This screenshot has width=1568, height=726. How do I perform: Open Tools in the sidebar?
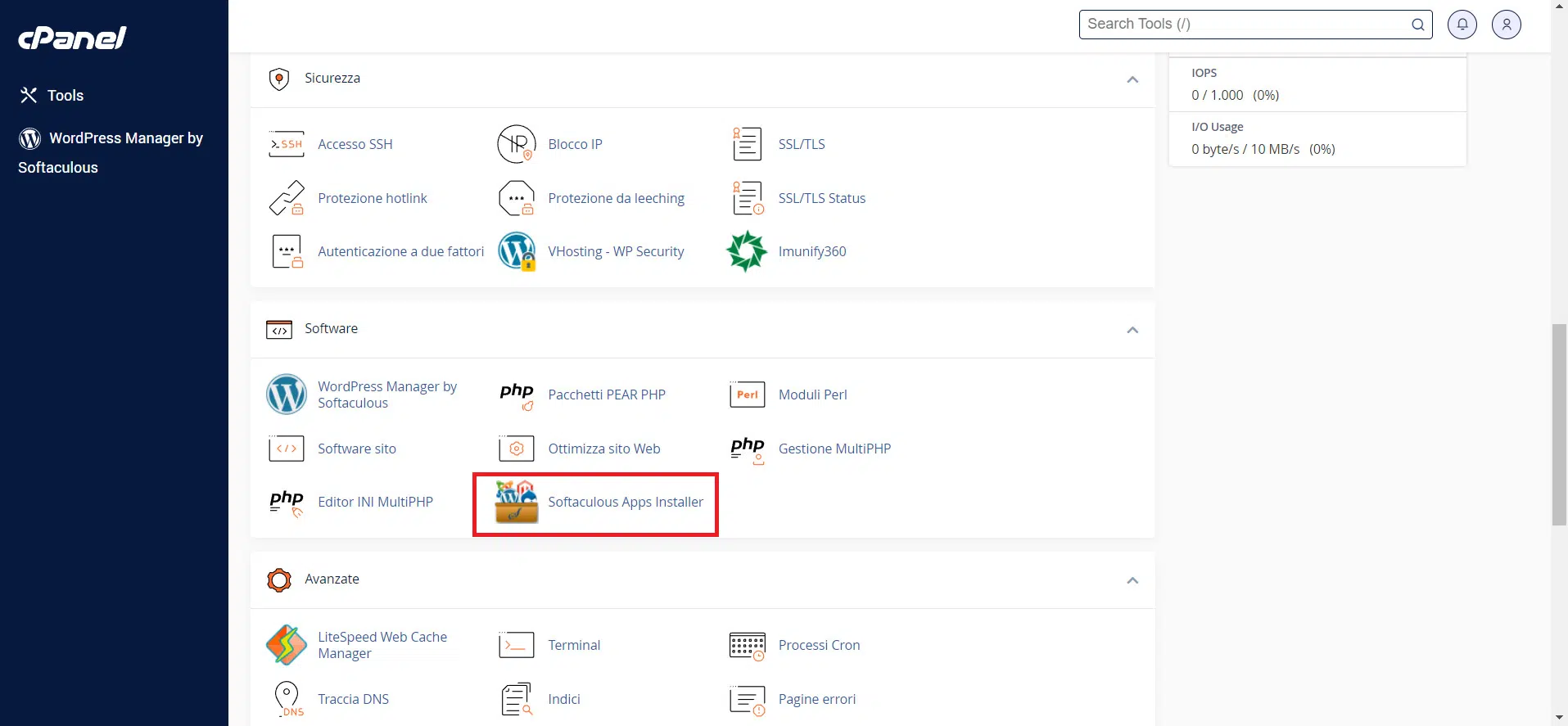(52, 96)
